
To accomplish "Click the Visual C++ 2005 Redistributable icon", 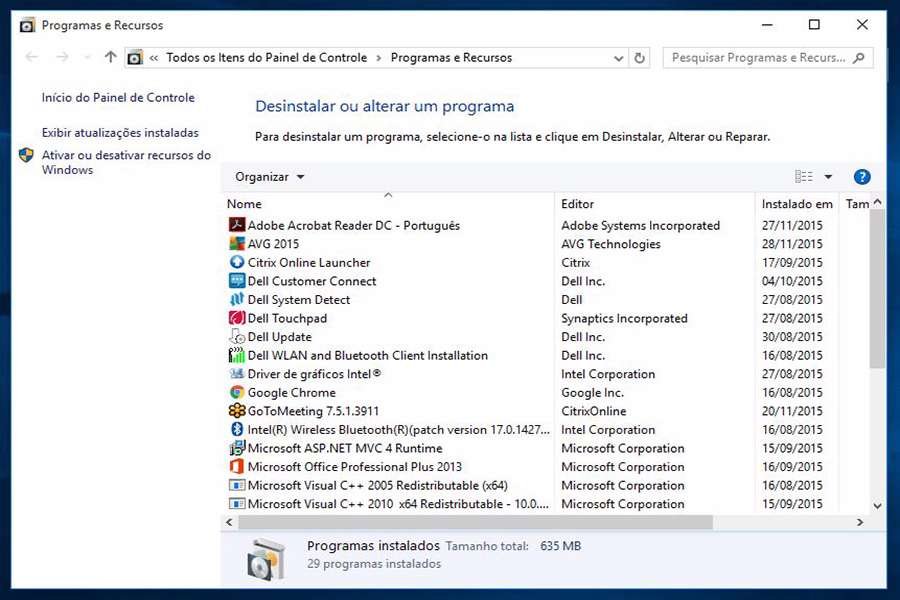I will pos(237,485).
